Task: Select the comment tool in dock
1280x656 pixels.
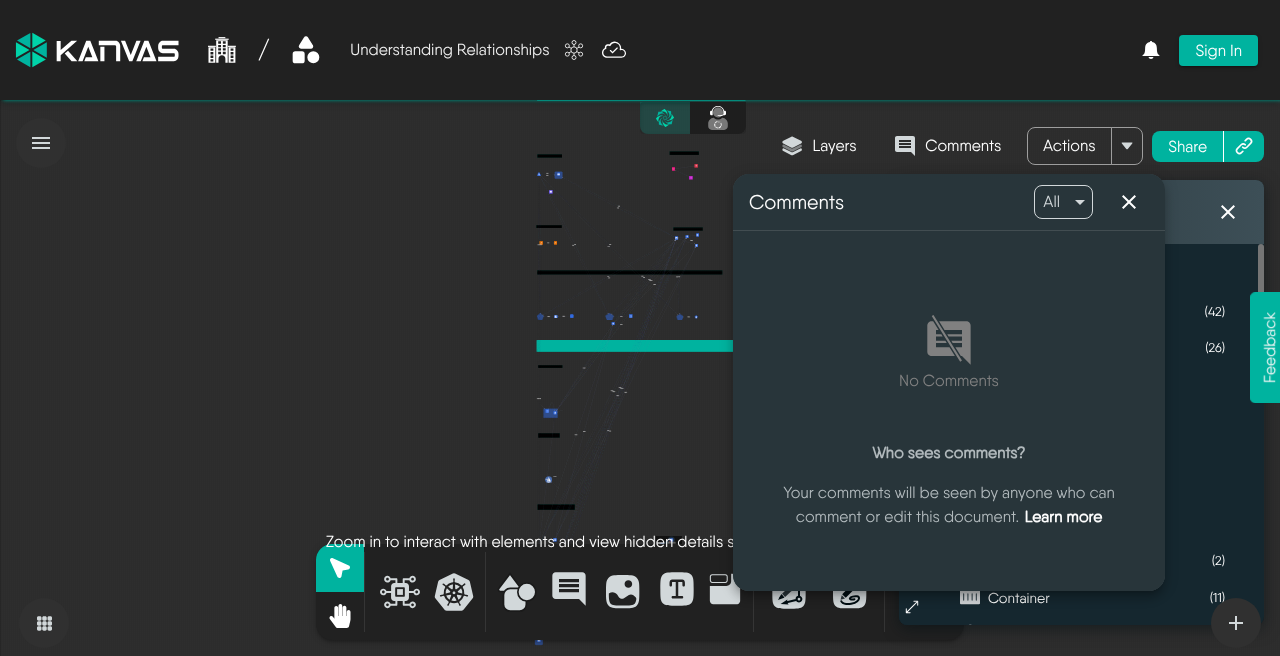Action: (x=569, y=589)
